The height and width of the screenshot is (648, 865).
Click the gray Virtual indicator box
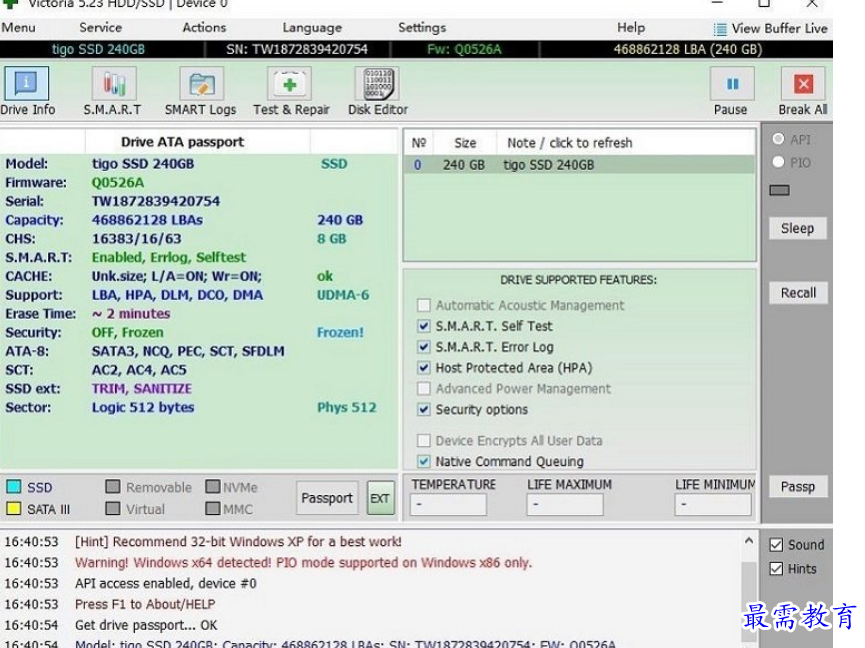(113, 508)
